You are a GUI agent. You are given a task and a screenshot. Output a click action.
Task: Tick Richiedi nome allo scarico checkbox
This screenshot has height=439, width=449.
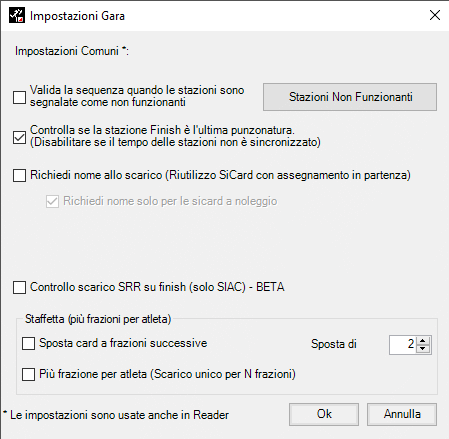[x=19, y=175]
